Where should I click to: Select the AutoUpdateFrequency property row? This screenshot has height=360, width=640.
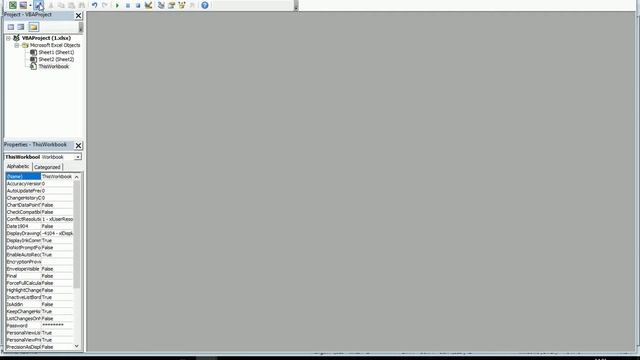(40, 191)
